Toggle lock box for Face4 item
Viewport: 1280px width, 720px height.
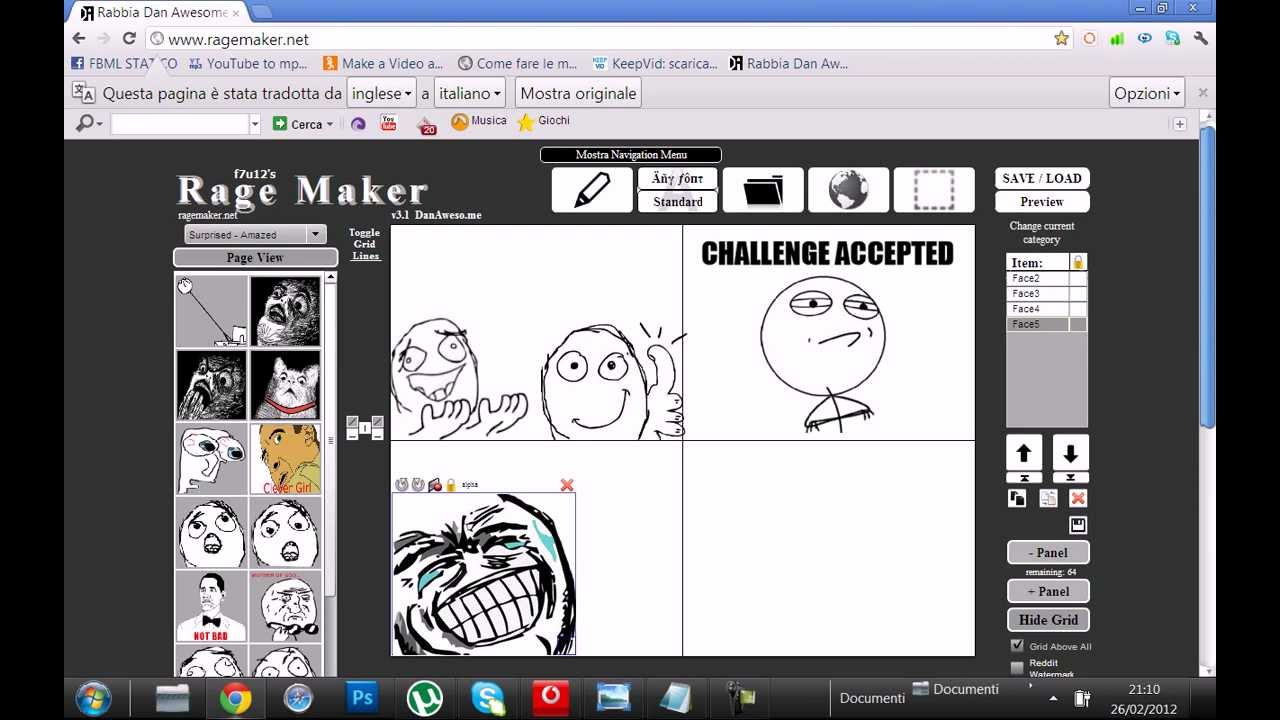(1078, 309)
